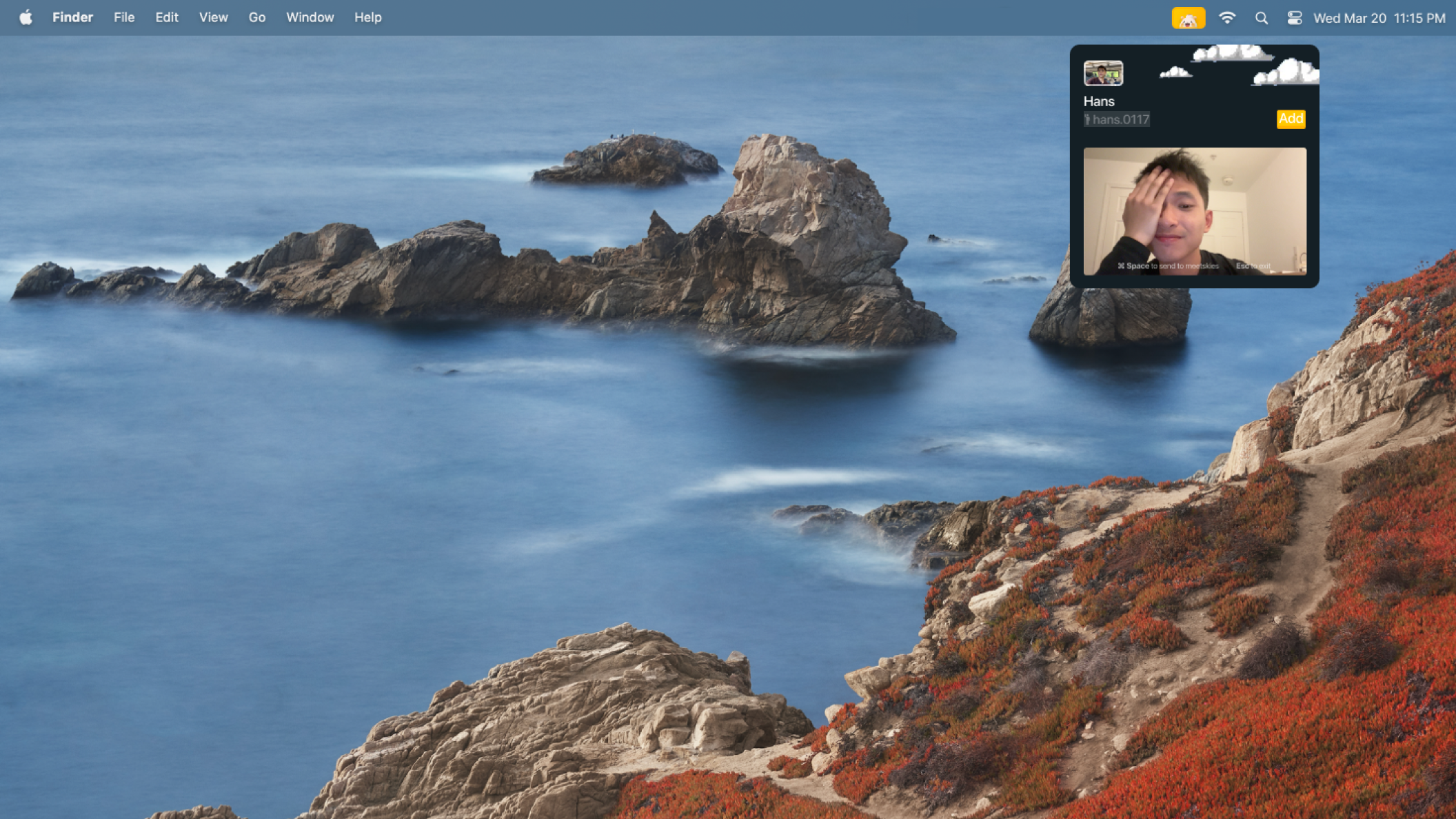Click the 'Space to send' hint text
The width and height of the screenshot is (1456, 819).
1168,266
